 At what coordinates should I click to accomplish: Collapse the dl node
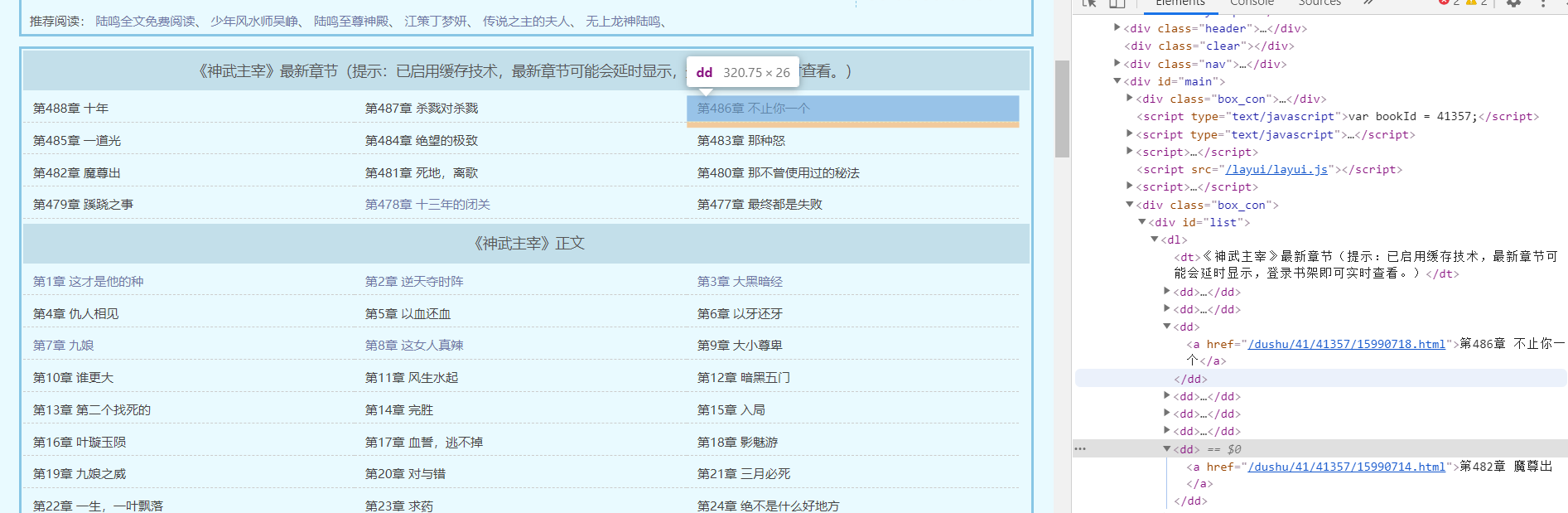1155,240
